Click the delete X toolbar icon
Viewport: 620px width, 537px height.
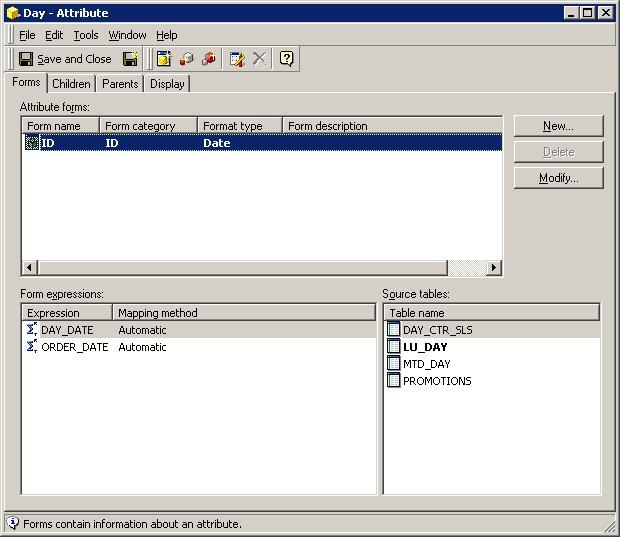click(x=259, y=59)
